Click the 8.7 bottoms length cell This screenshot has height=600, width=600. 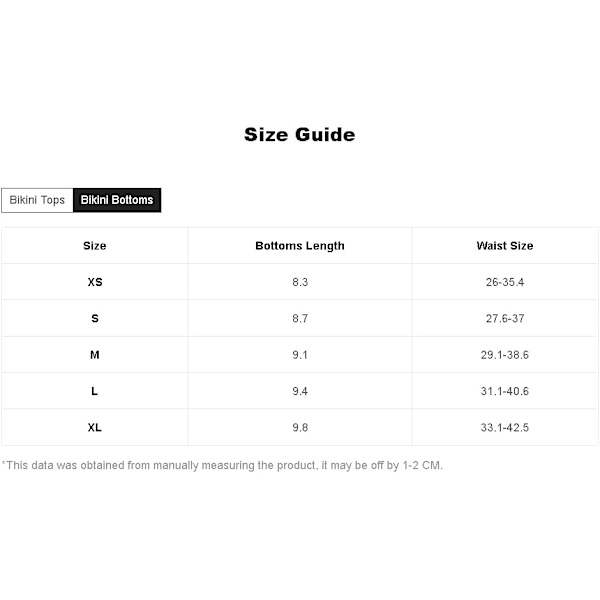point(300,318)
